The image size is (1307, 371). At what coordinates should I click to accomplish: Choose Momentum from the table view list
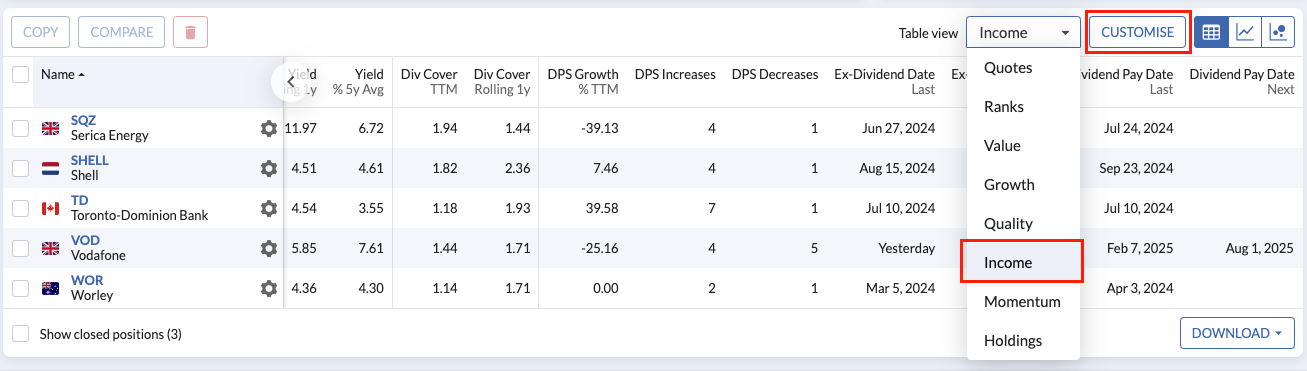[1022, 301]
